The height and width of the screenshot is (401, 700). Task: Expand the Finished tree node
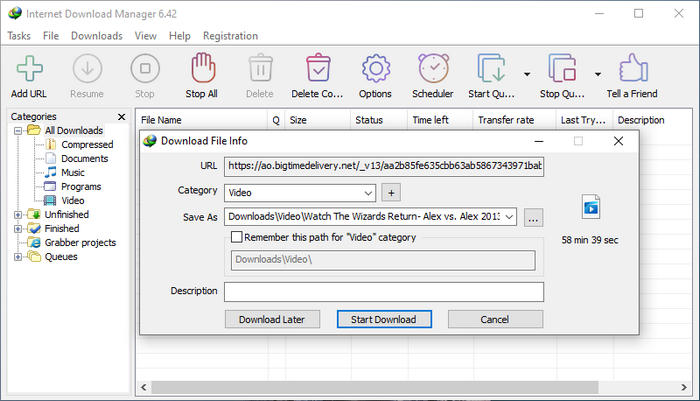(18, 229)
